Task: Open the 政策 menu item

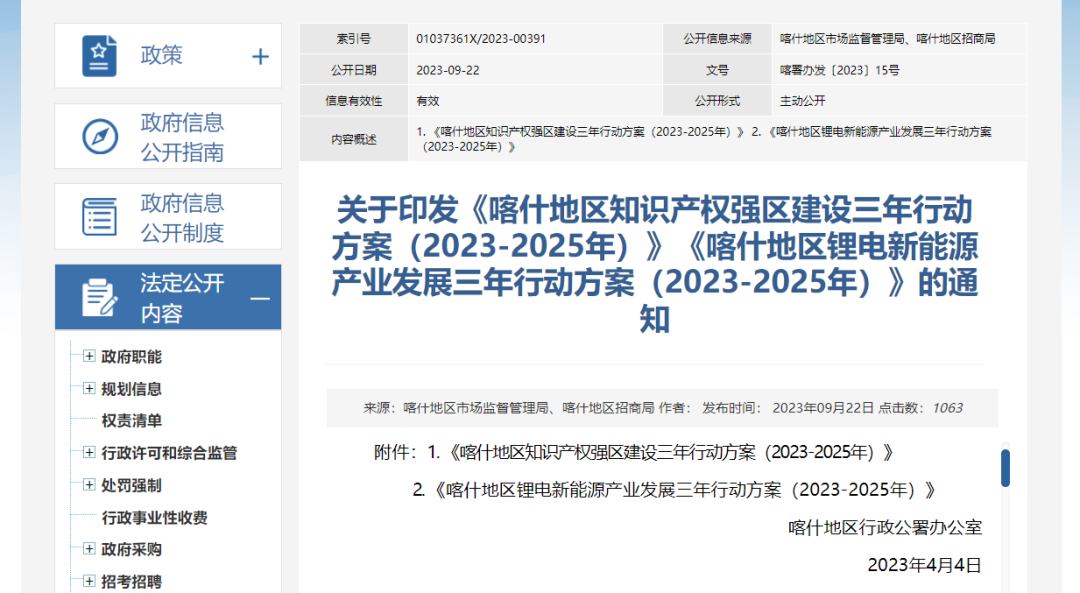Action: pyautogui.click(x=168, y=56)
